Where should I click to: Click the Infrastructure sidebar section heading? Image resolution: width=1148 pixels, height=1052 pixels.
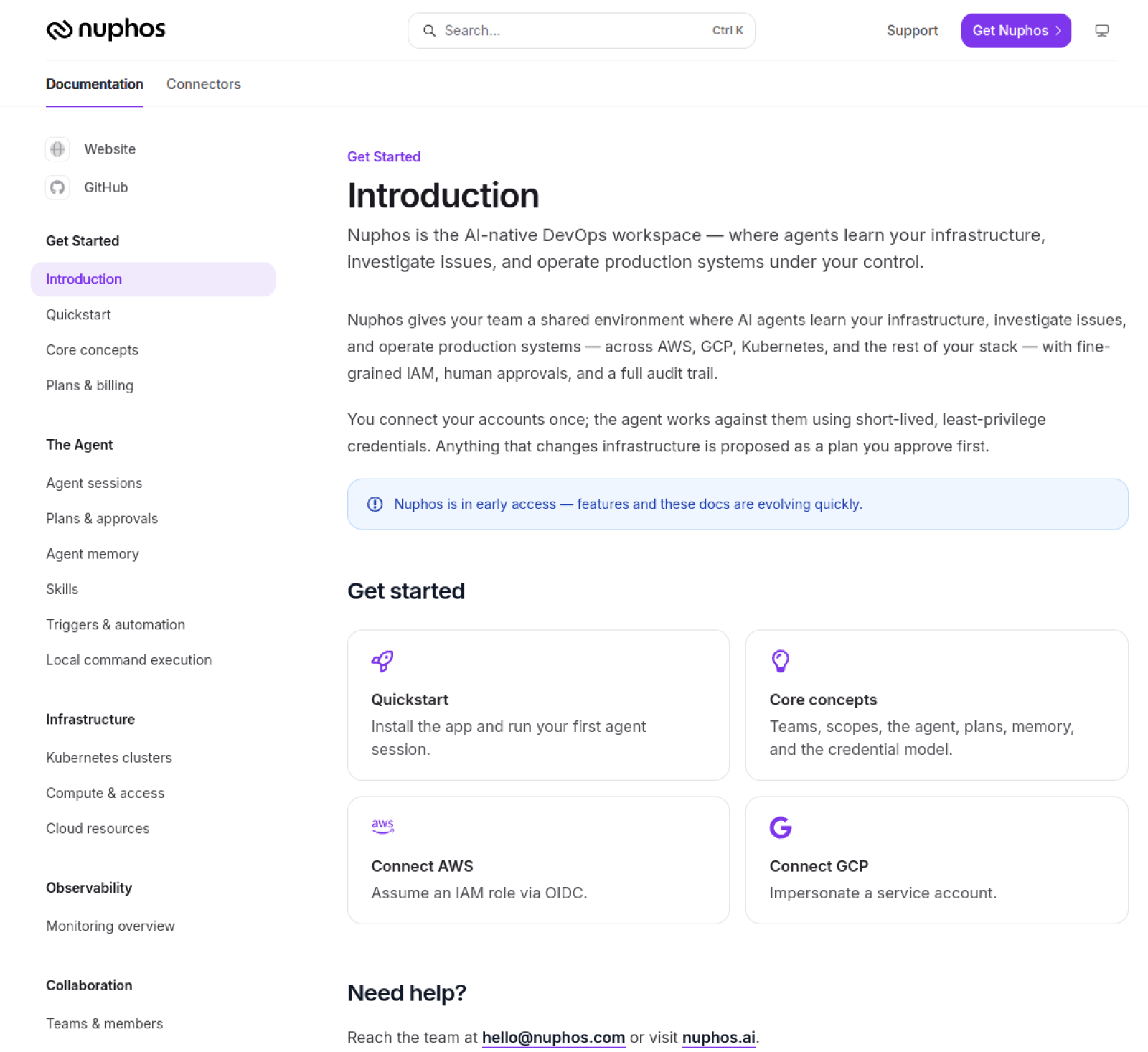90,719
